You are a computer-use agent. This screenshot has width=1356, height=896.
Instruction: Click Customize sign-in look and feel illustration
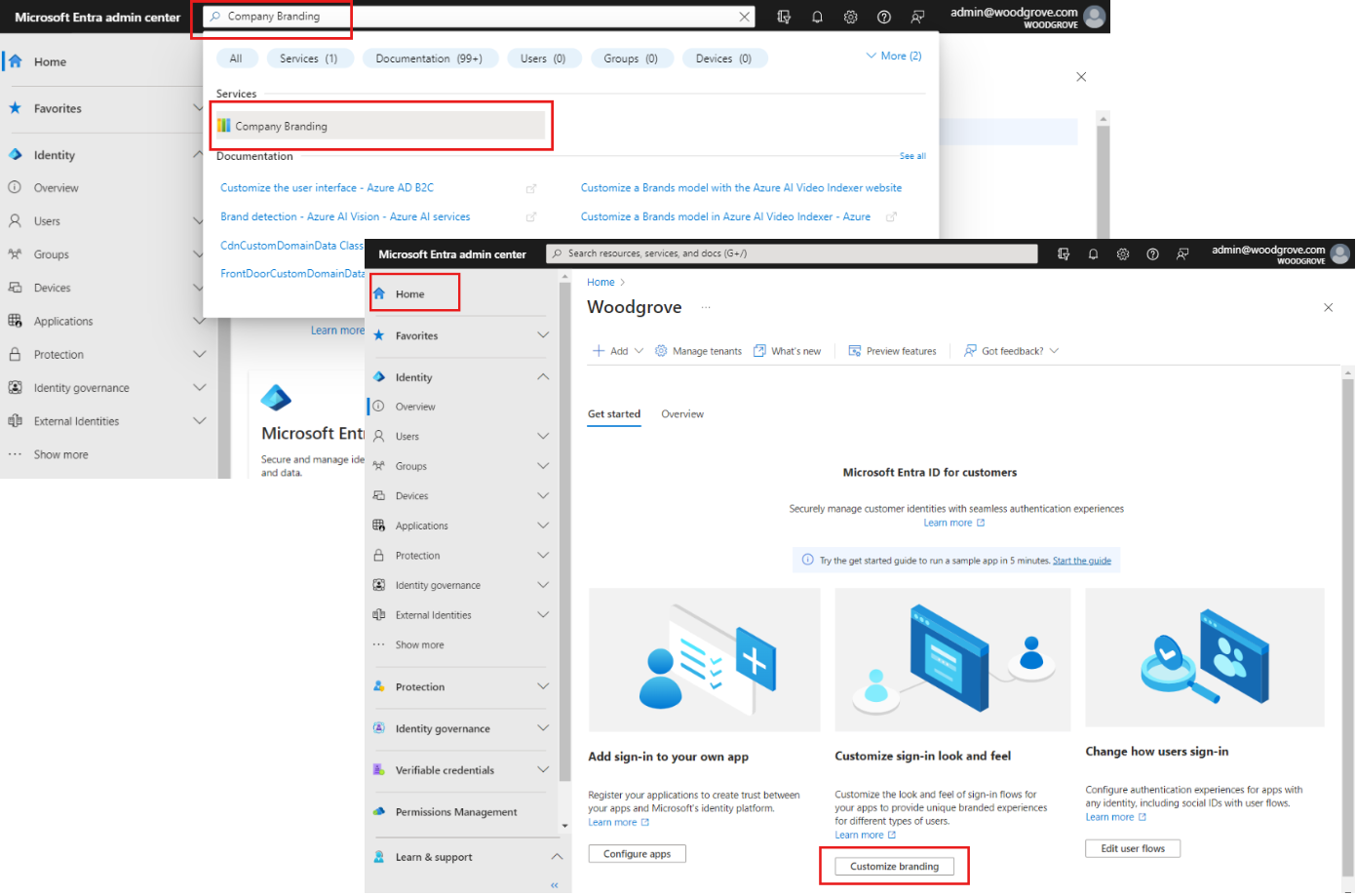(x=952, y=660)
